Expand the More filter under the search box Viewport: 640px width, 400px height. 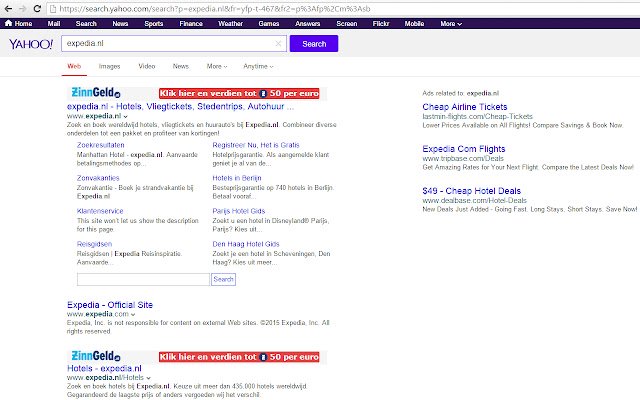[217, 66]
